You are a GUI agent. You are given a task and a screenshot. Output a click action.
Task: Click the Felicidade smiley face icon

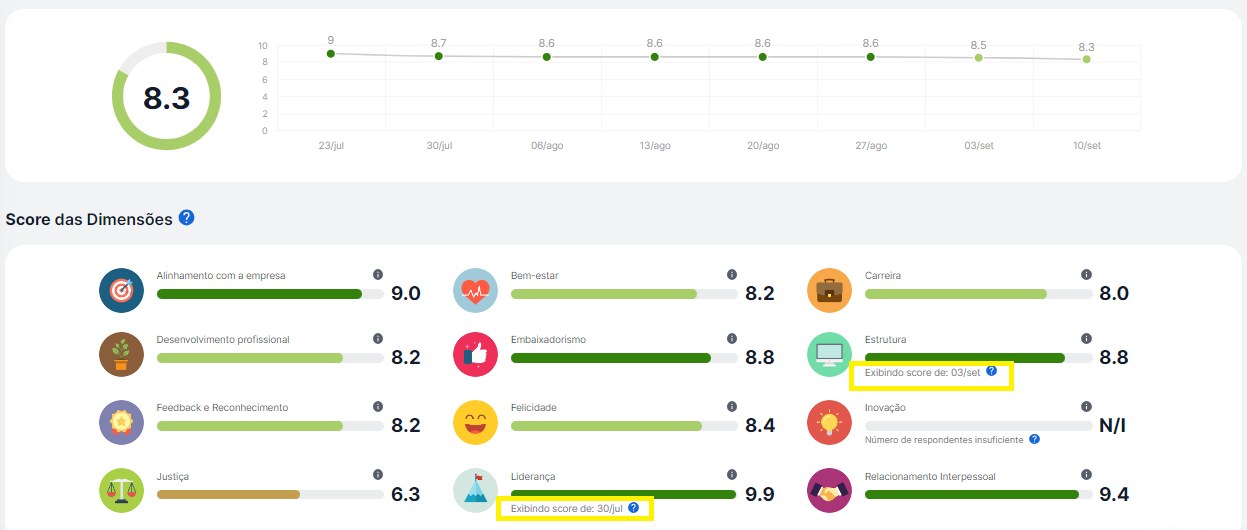[475, 422]
